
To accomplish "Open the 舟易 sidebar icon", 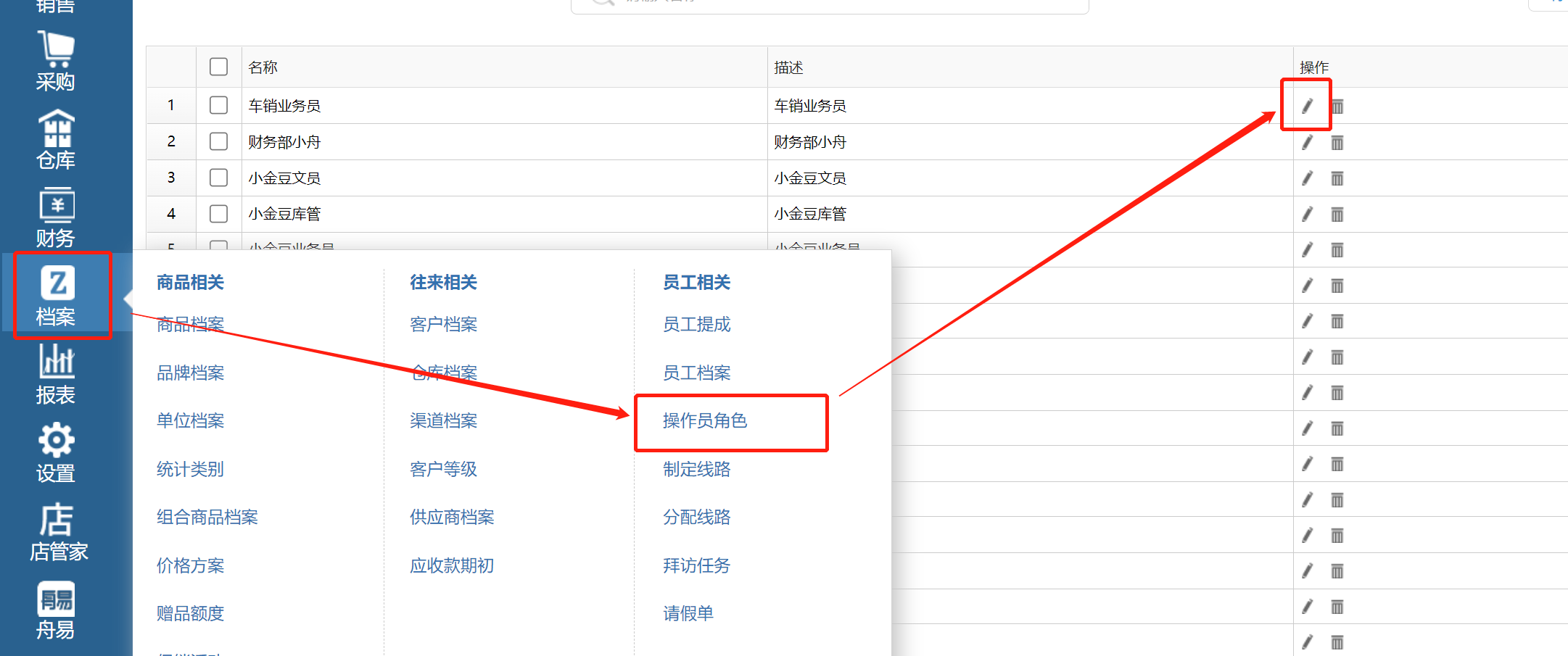I will coord(56,610).
